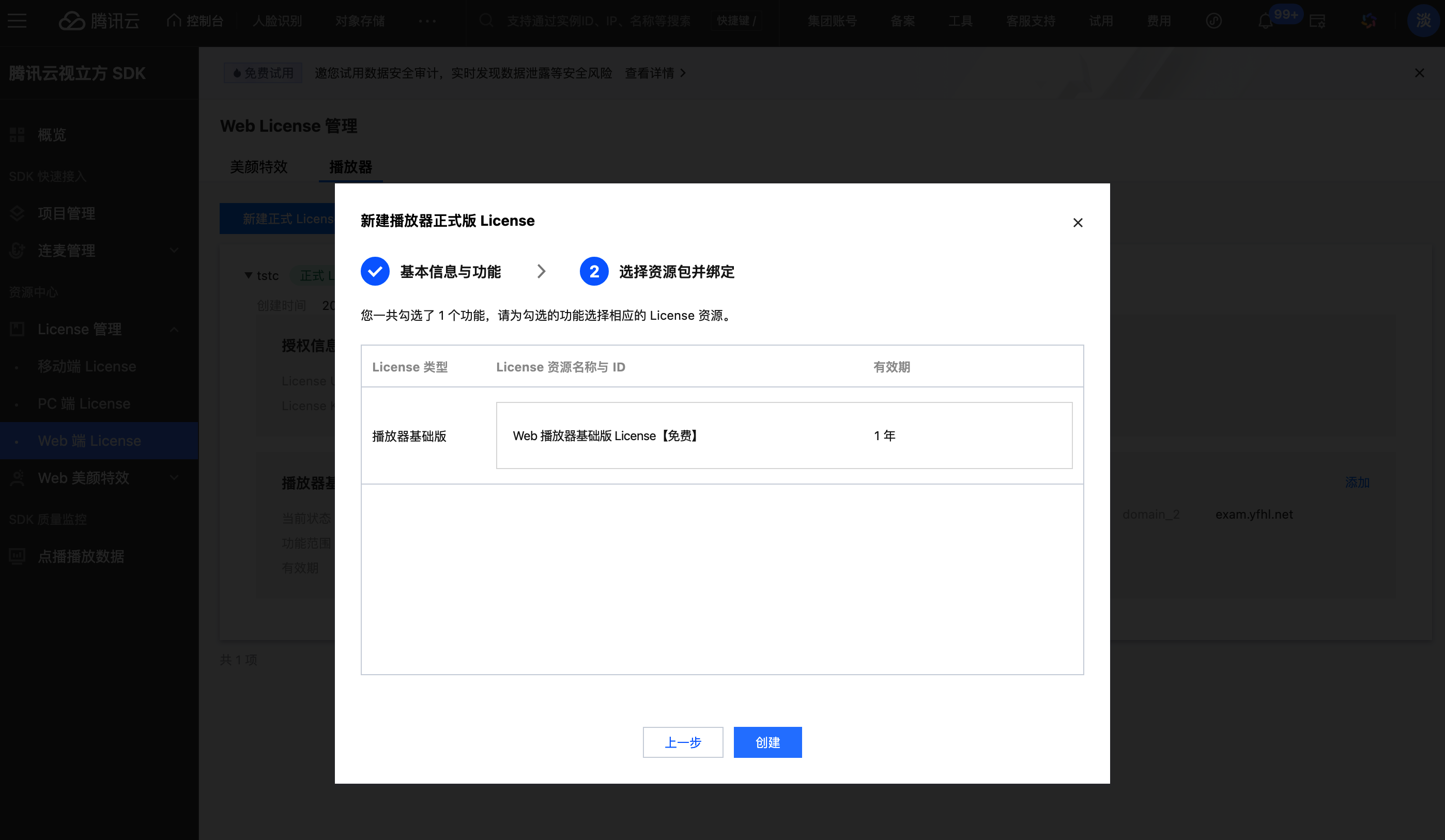The image size is (1445, 840).
Task: Click the search magnifier icon
Action: (486, 21)
